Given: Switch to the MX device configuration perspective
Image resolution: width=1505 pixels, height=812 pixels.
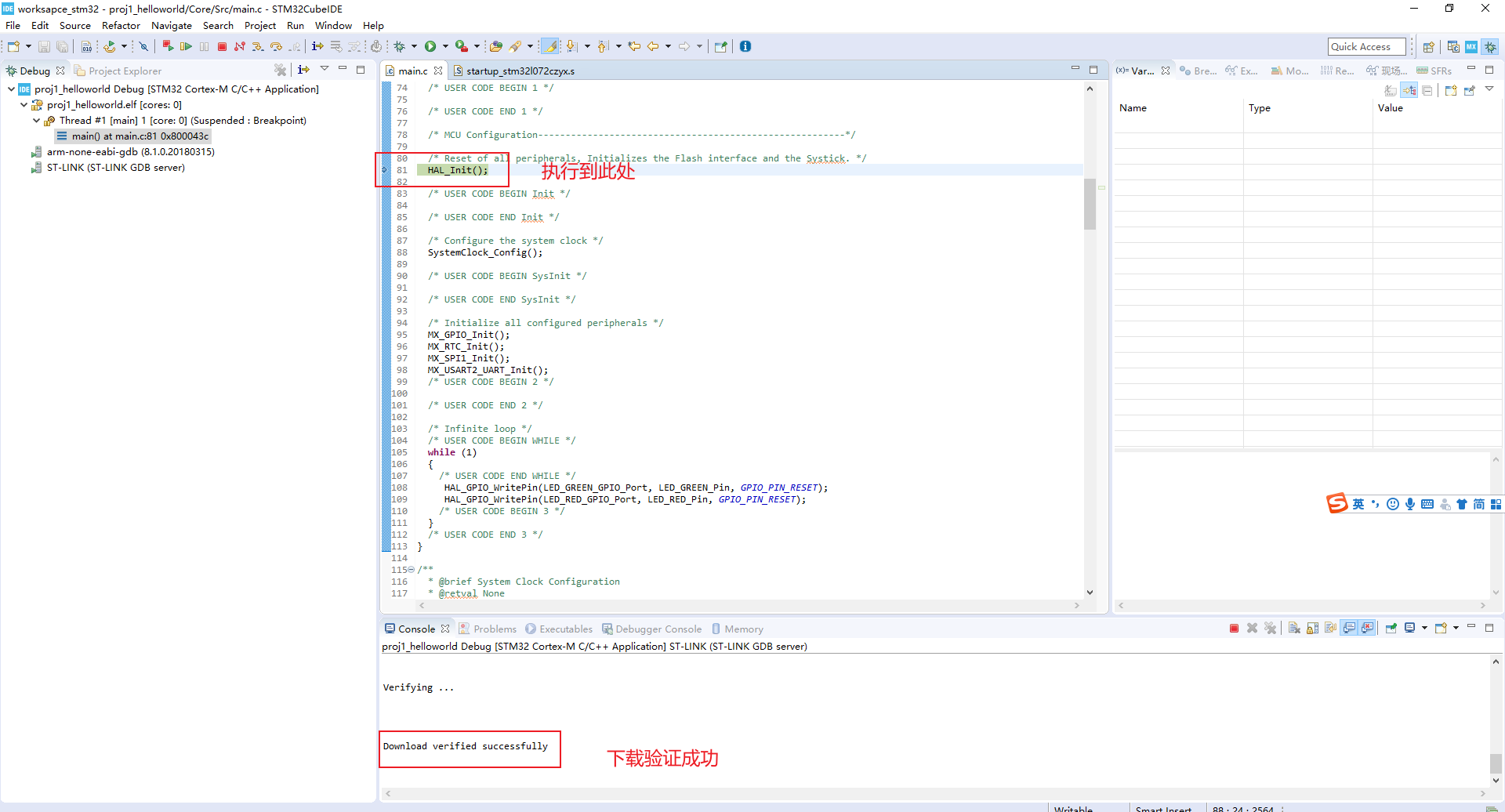Looking at the screenshot, I should point(1471,47).
